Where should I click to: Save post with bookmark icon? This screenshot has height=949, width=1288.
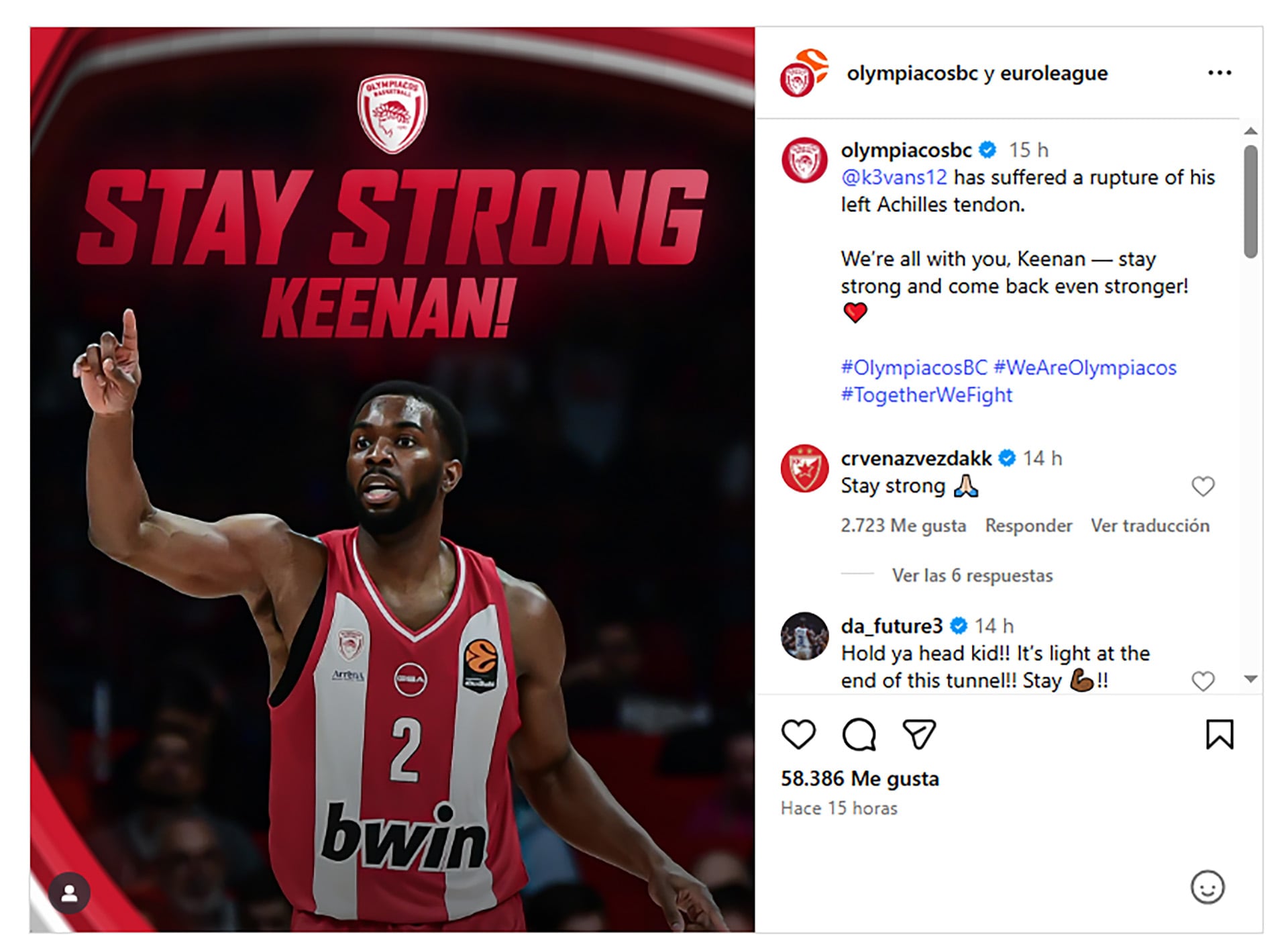point(1219,734)
